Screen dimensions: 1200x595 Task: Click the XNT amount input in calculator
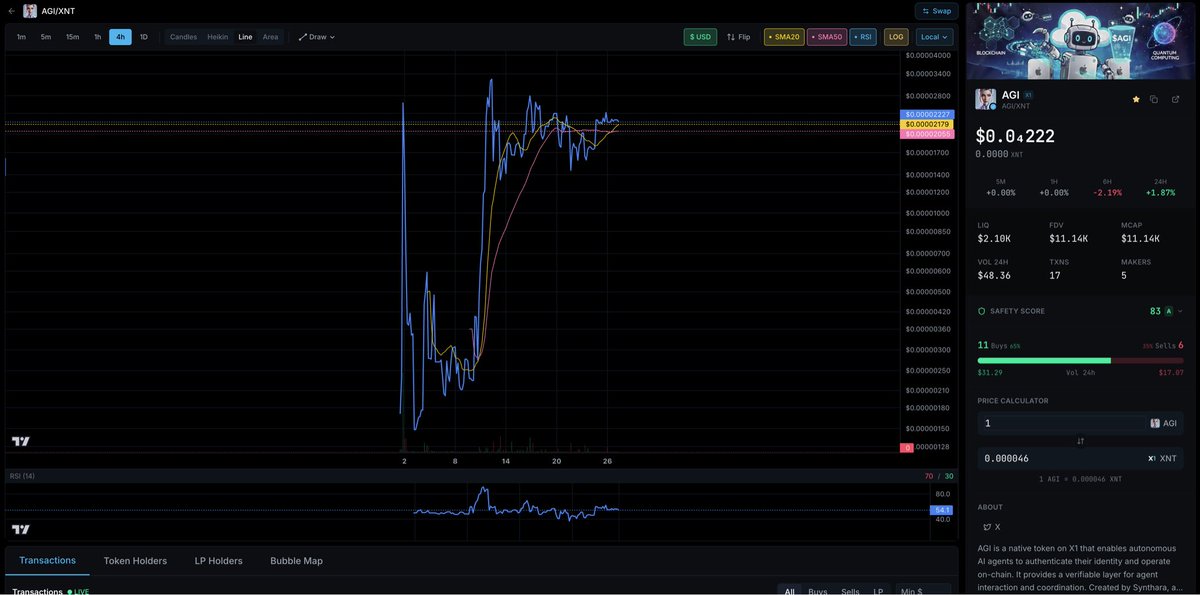point(1080,458)
